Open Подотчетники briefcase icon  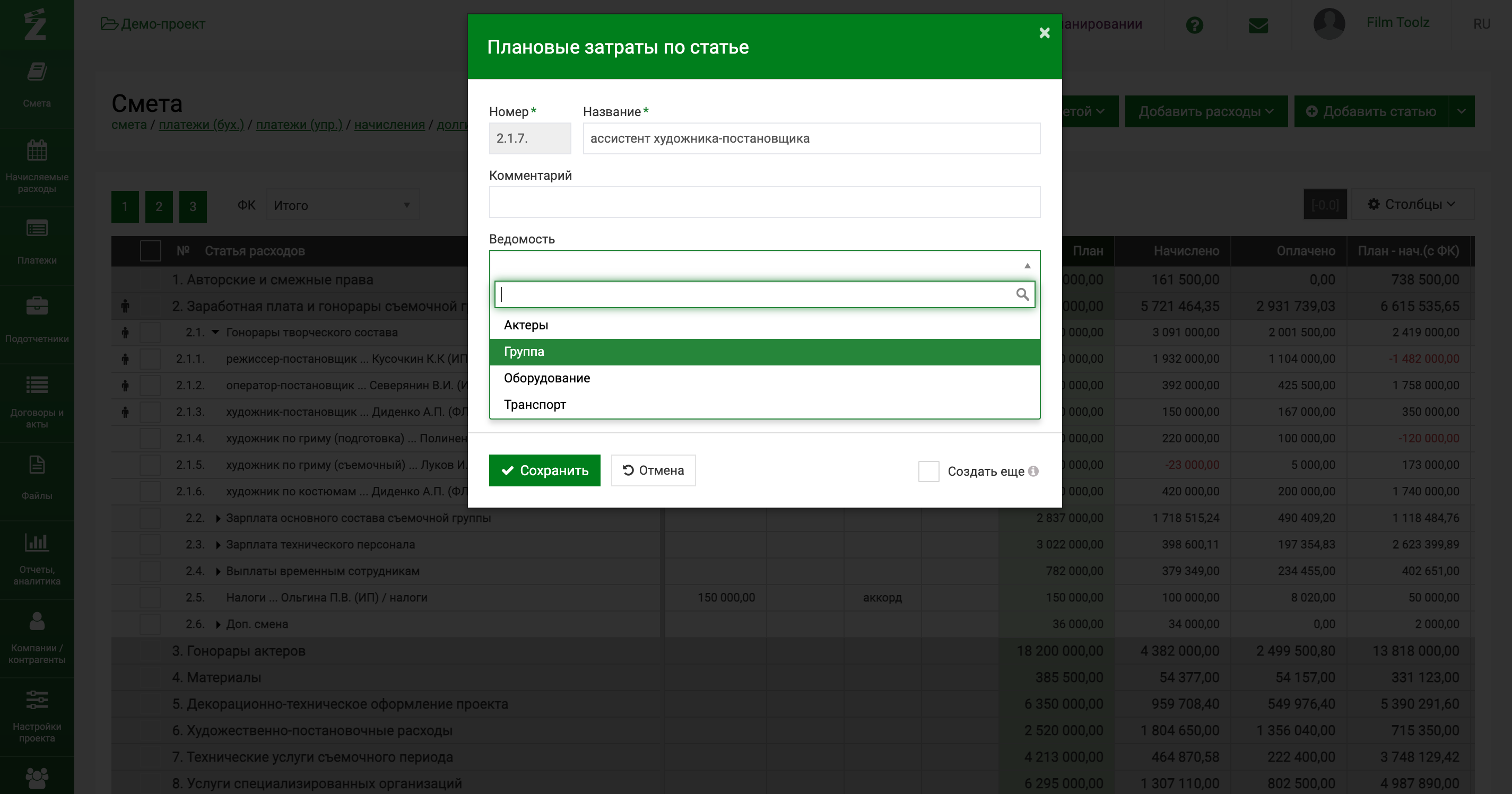pos(37,306)
